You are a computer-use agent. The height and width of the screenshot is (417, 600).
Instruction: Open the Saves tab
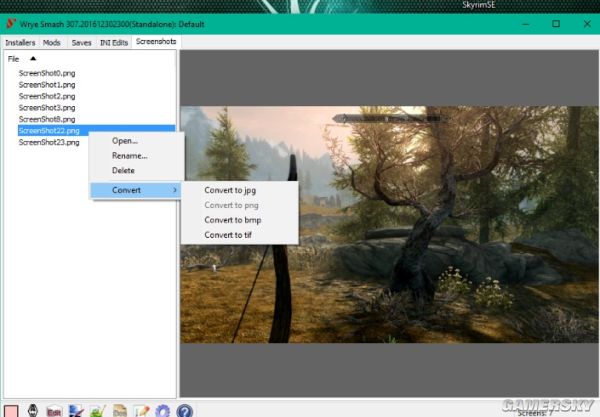(x=81, y=43)
